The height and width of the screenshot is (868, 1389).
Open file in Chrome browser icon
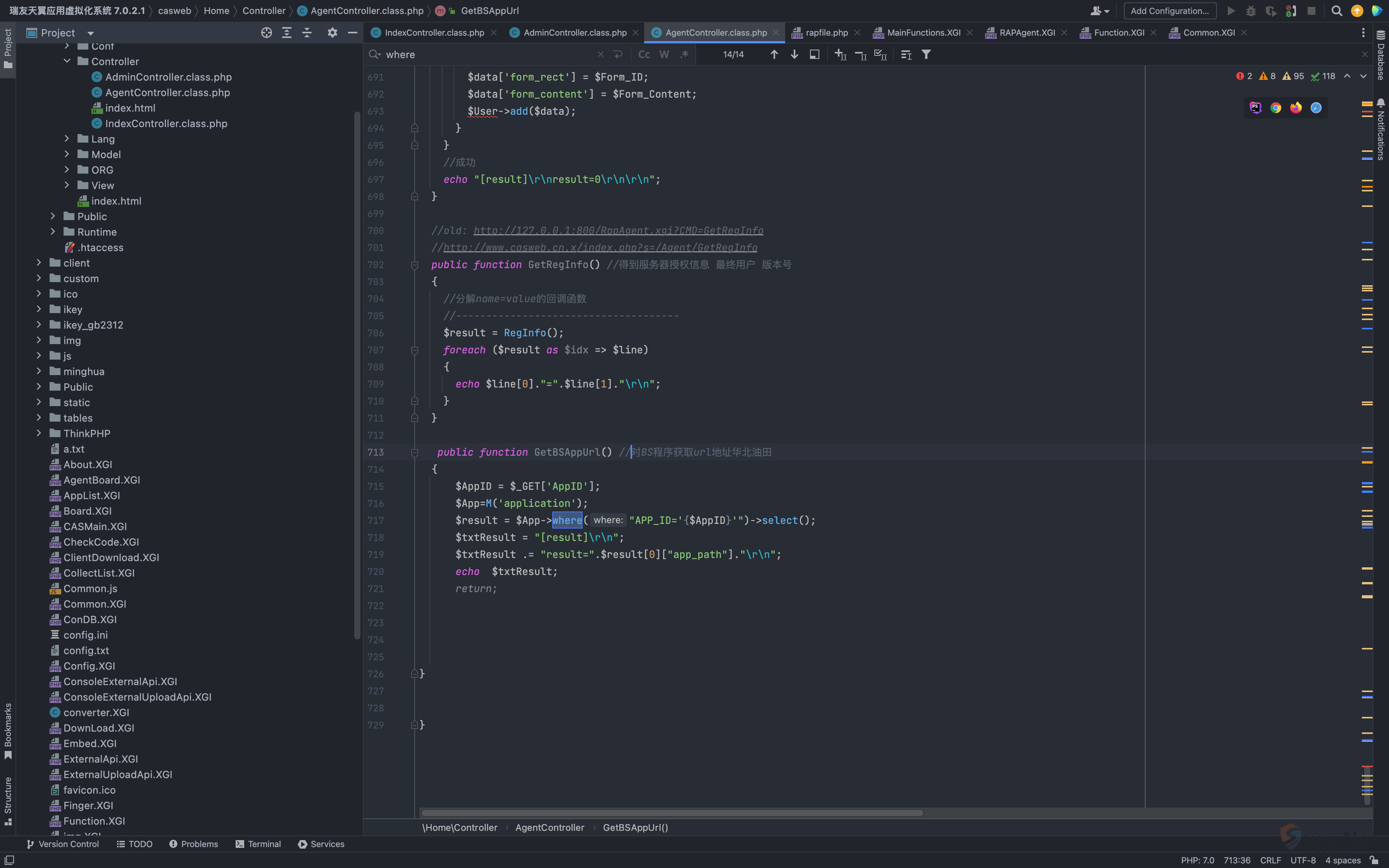[1275, 108]
